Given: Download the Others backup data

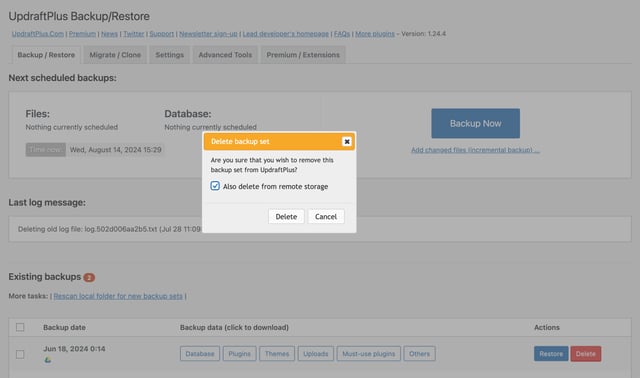Looking at the screenshot, I should tap(420, 354).
